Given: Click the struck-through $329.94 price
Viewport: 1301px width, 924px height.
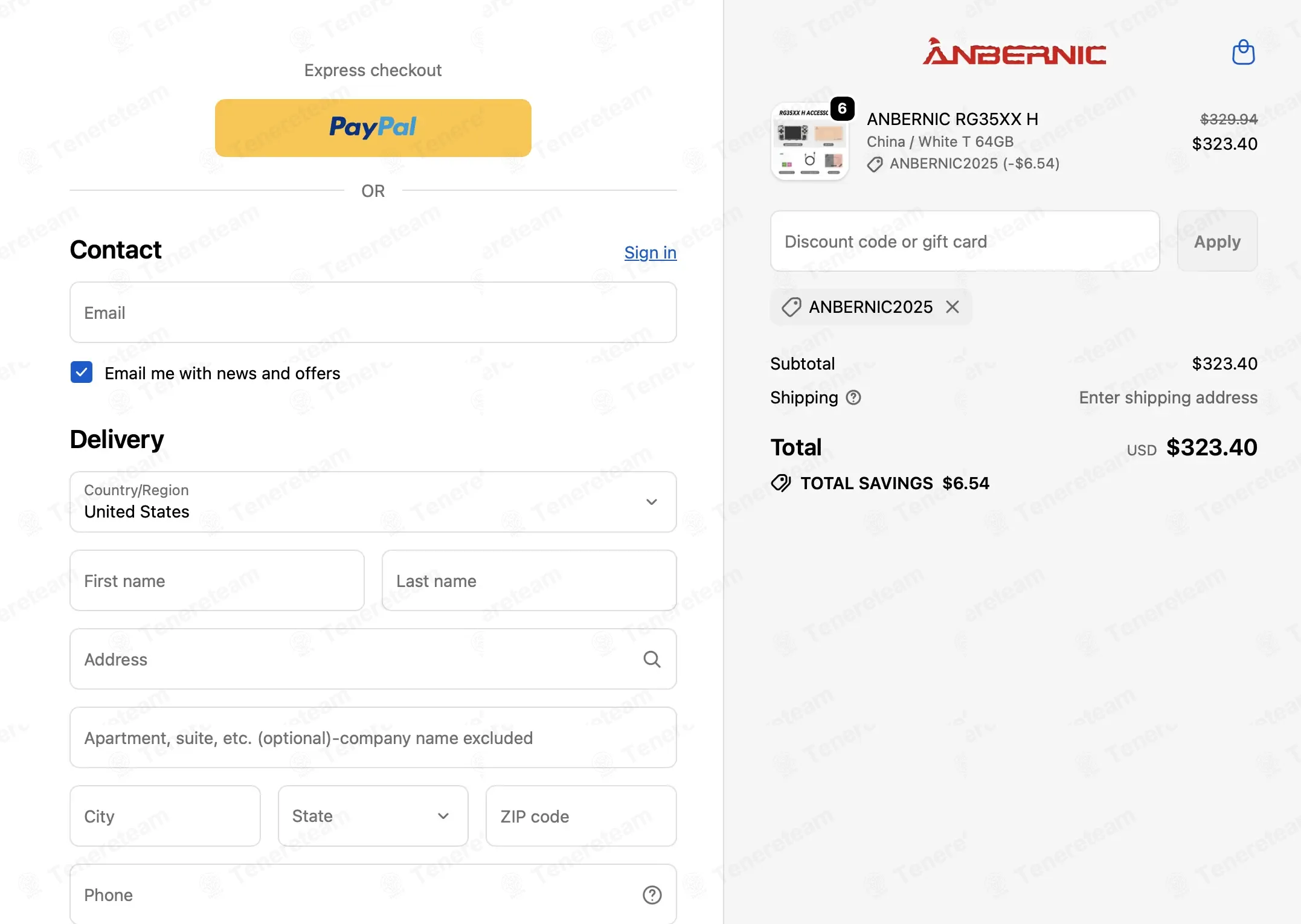Looking at the screenshot, I should point(1229,119).
